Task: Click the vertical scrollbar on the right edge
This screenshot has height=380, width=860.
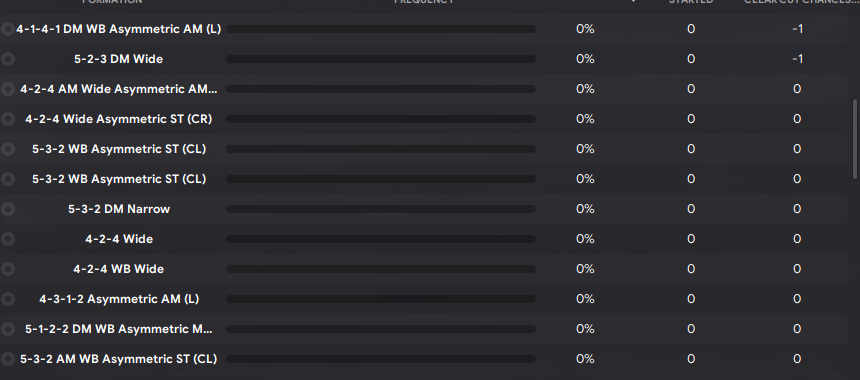Action: [x=855, y=139]
